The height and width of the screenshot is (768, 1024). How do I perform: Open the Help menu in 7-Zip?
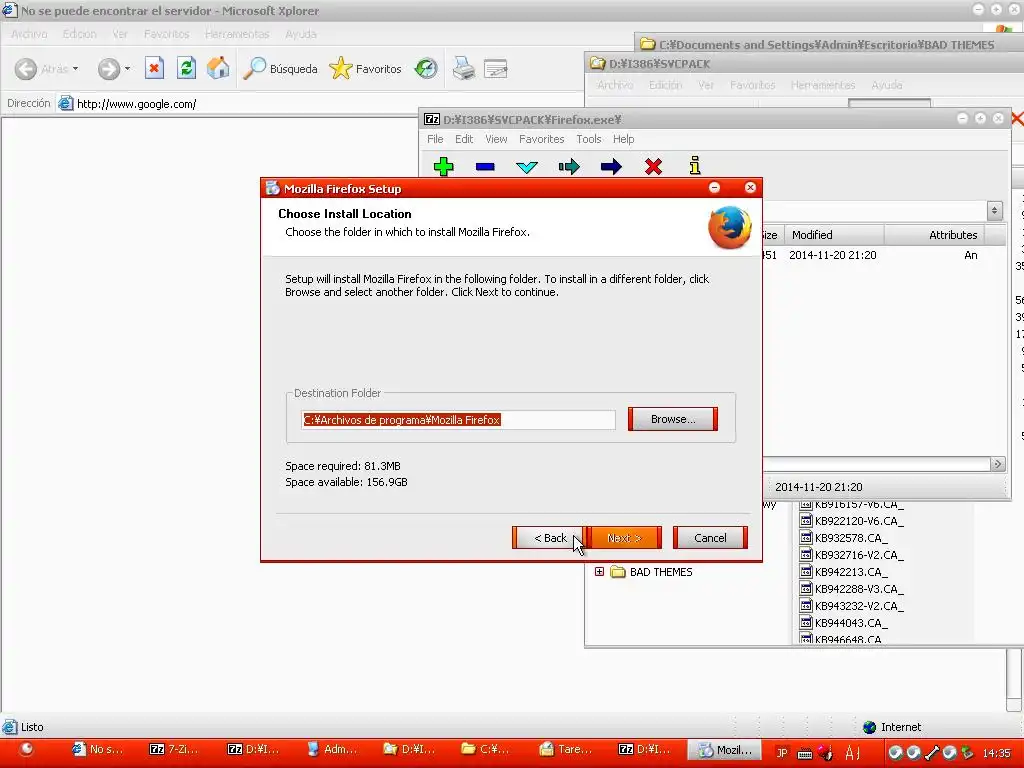(623, 139)
